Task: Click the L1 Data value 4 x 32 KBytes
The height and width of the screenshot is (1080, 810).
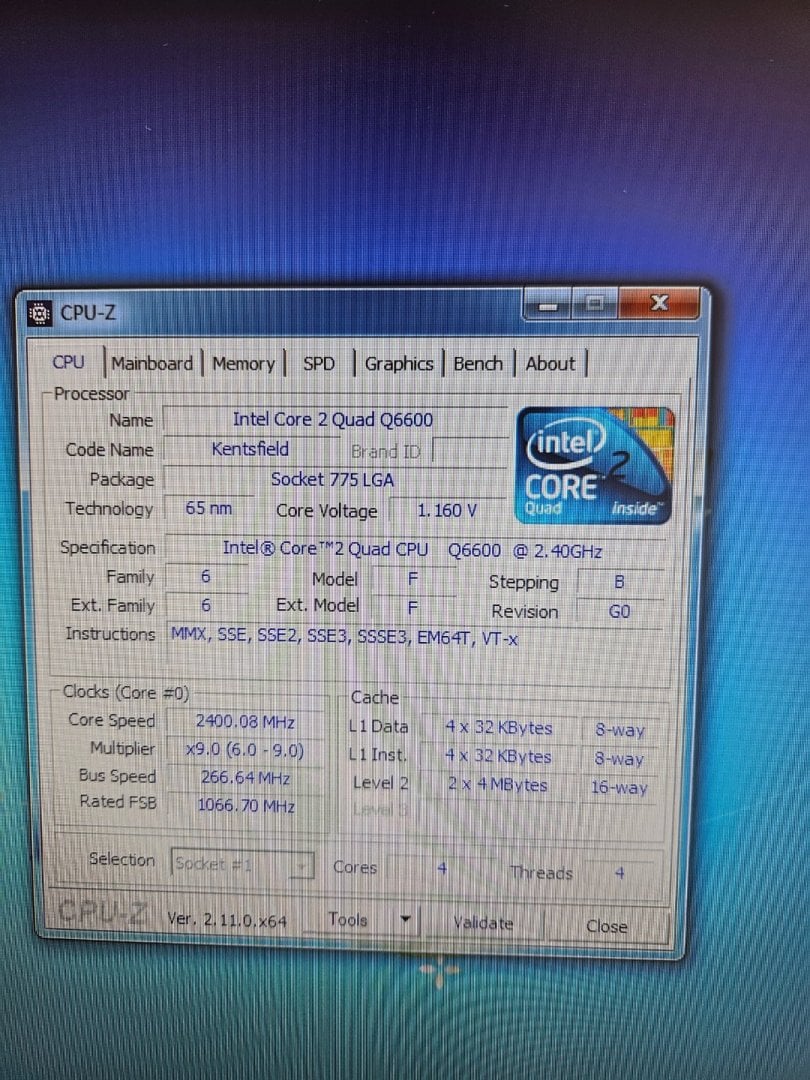Action: pos(499,727)
